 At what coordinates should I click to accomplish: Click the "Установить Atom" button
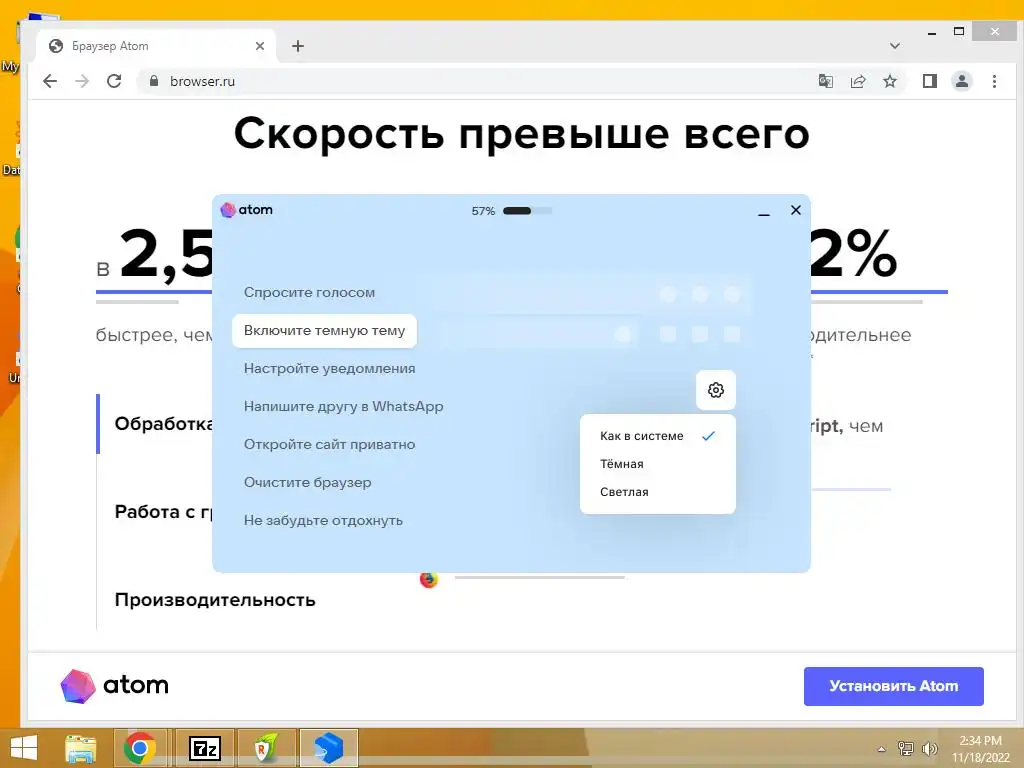pyautogui.click(x=893, y=686)
